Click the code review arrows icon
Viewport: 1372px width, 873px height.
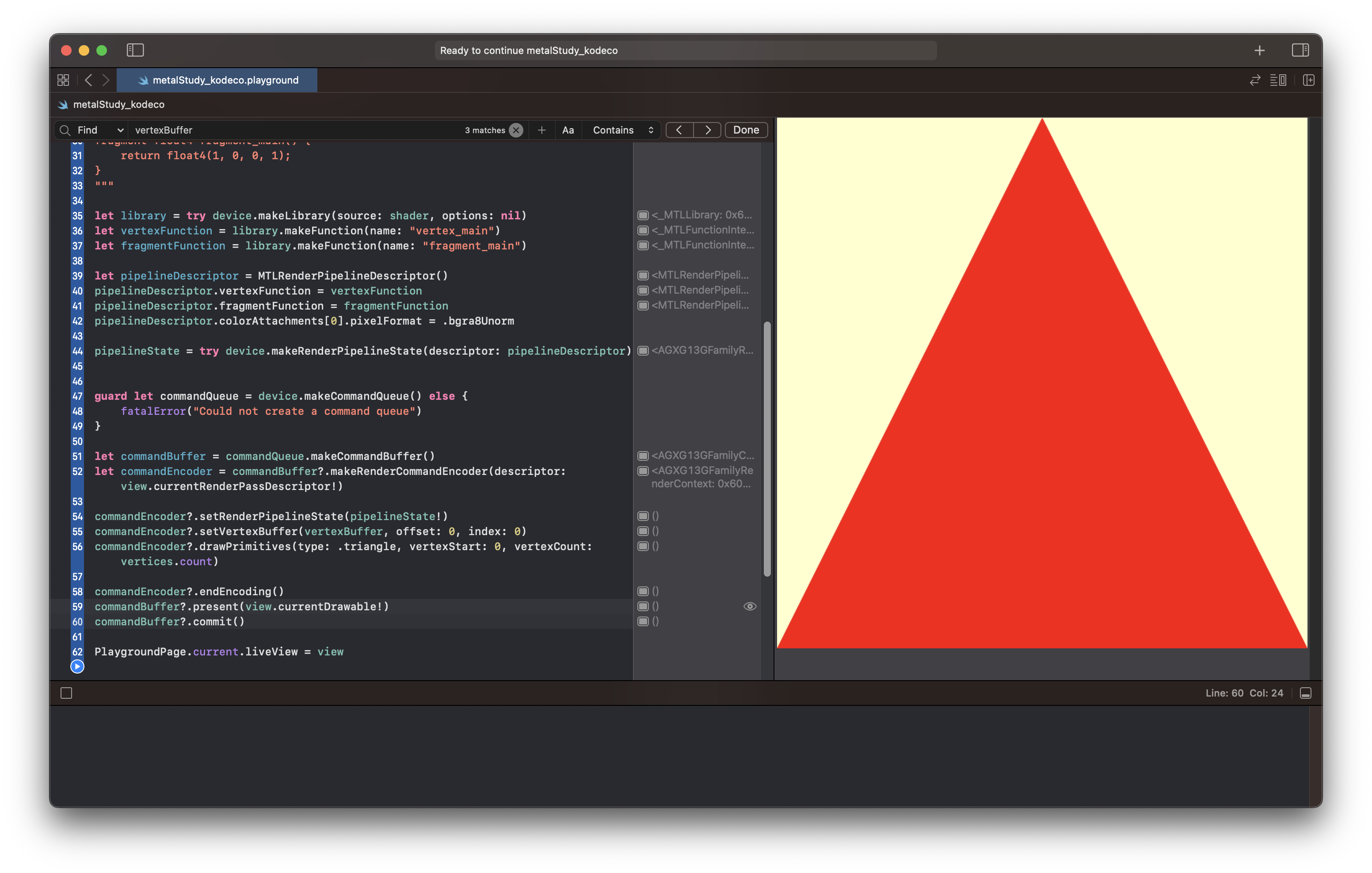point(1254,80)
